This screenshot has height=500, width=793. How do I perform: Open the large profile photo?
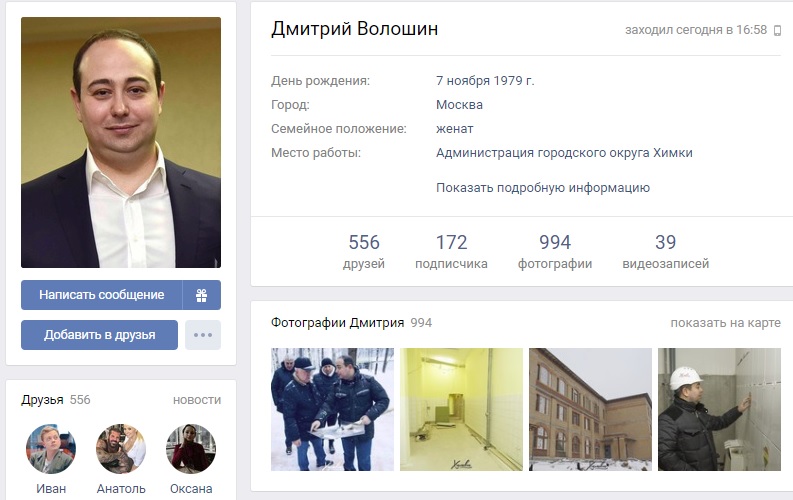121,143
